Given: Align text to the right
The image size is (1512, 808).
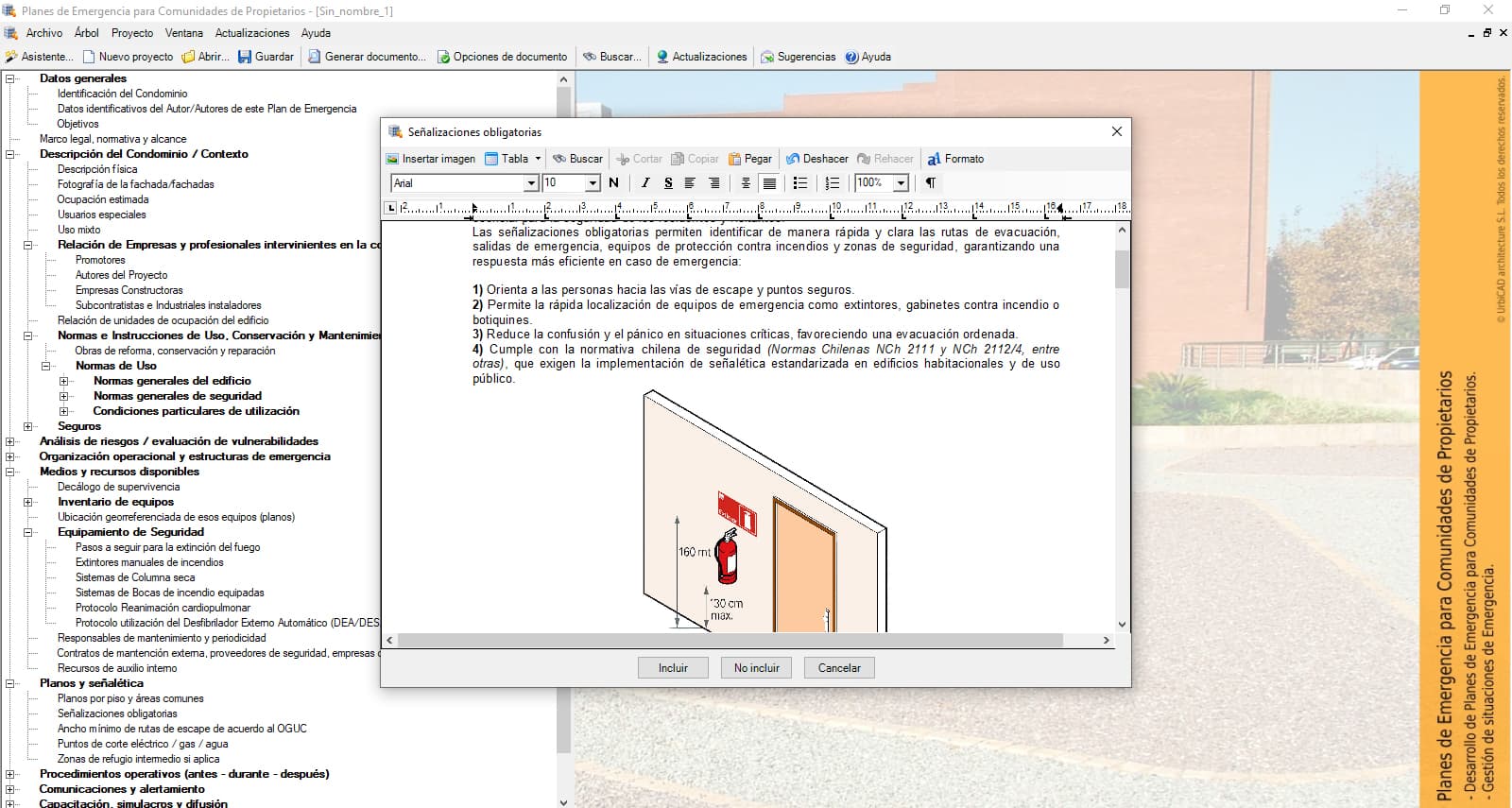Looking at the screenshot, I should point(714,183).
